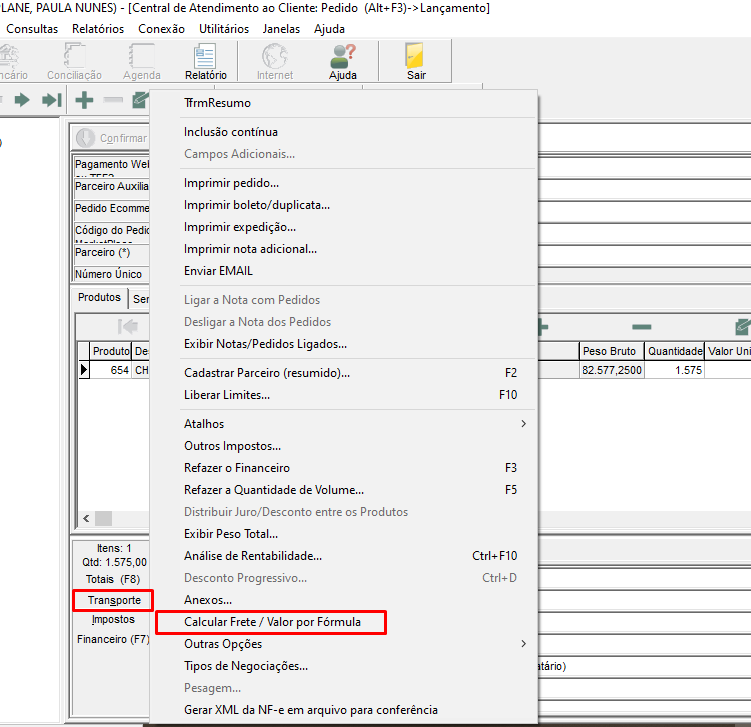Click the next record arrow icon

pyautogui.click(x=21, y=100)
